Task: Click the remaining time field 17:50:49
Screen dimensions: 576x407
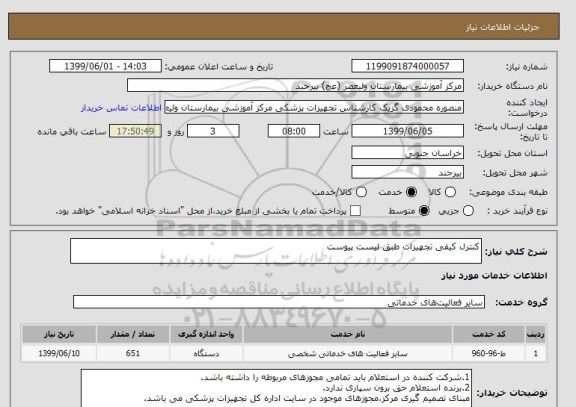Action: [x=136, y=131]
